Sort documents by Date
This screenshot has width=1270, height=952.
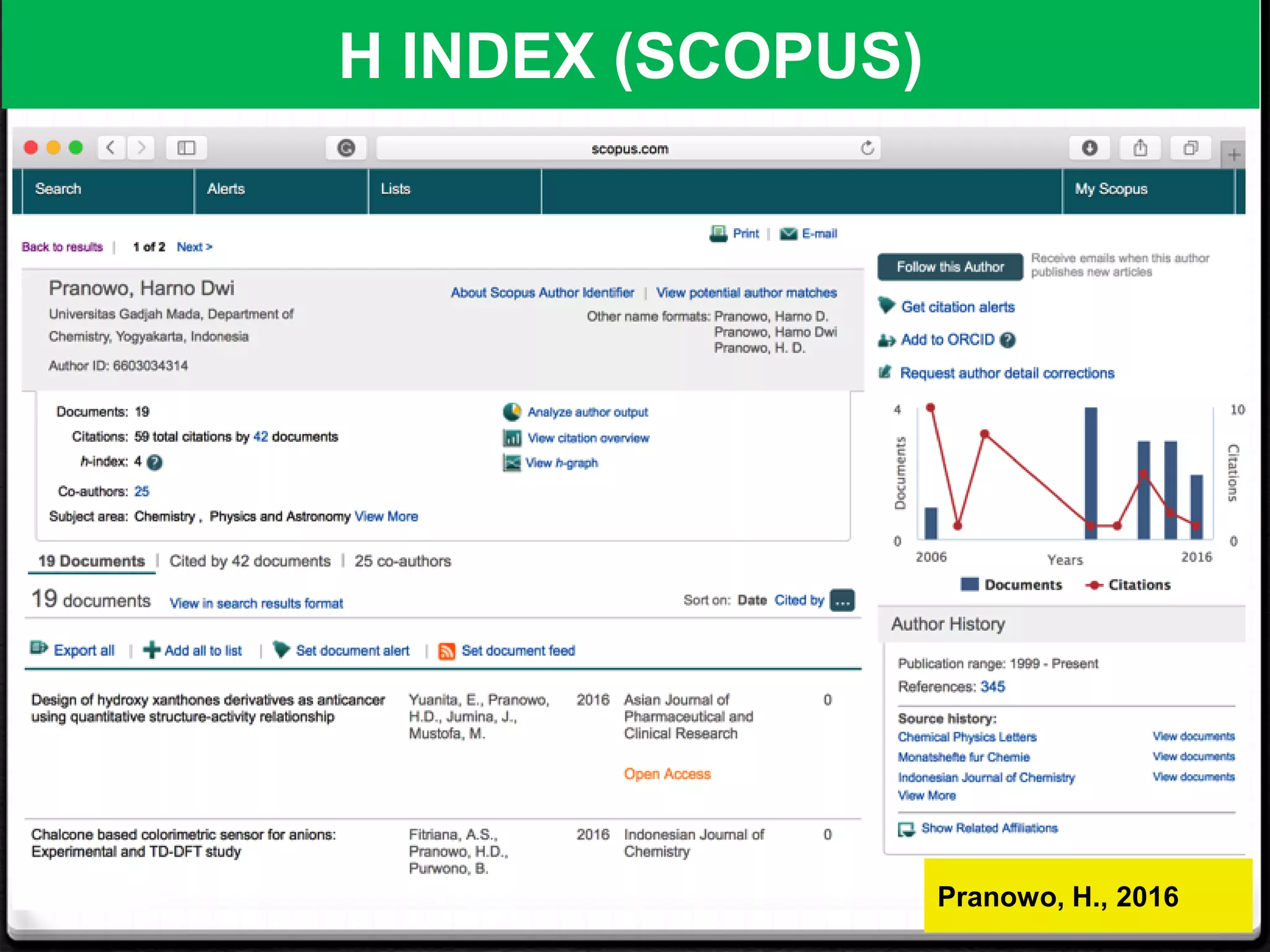pyautogui.click(x=752, y=600)
